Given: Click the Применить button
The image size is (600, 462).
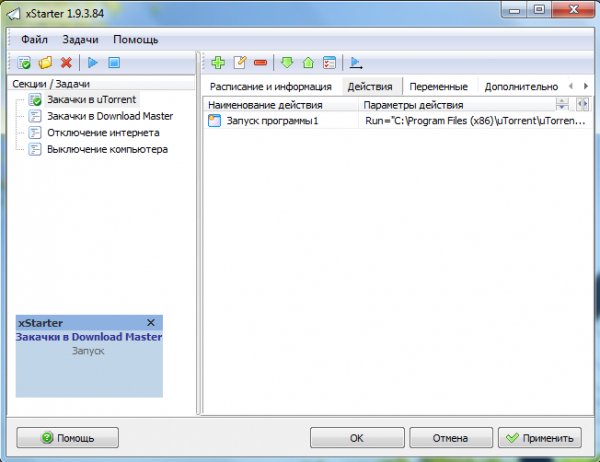Looking at the screenshot, I should click(540, 438).
